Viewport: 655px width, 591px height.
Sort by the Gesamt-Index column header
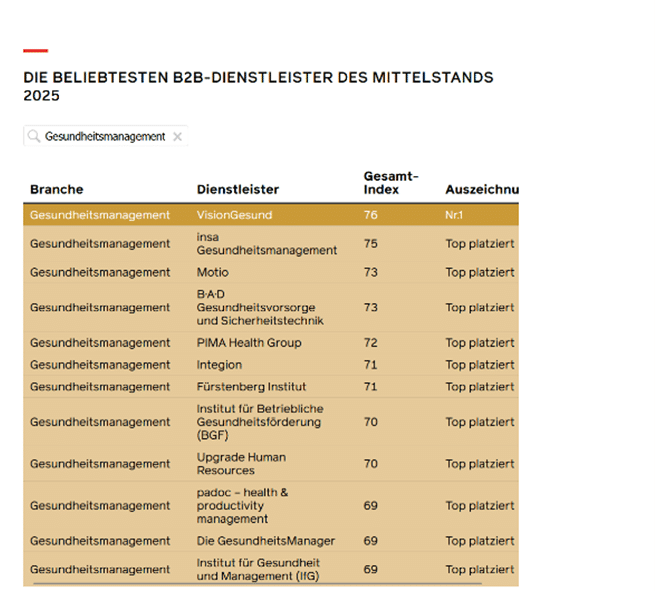(x=391, y=183)
